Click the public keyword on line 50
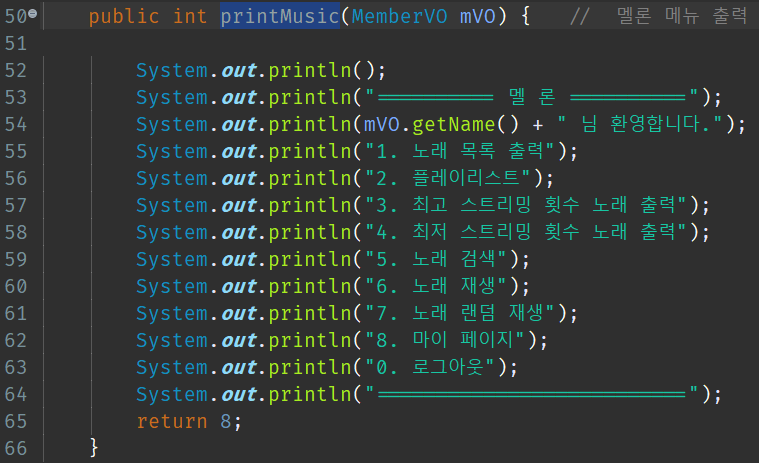 click(124, 16)
